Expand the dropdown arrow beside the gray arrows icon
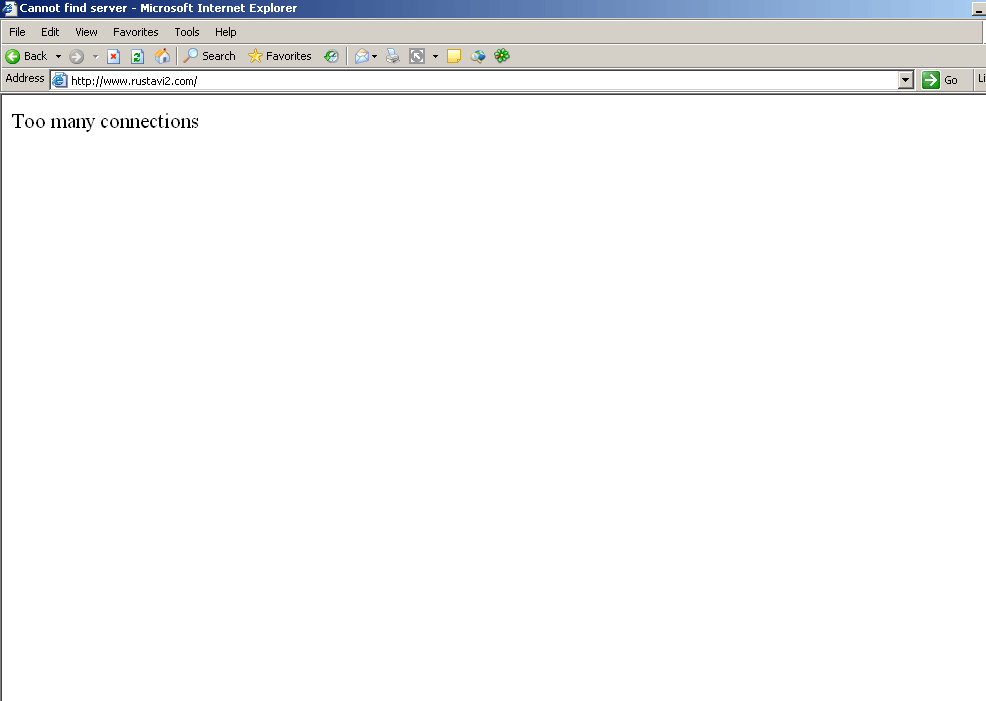 [x=435, y=57]
